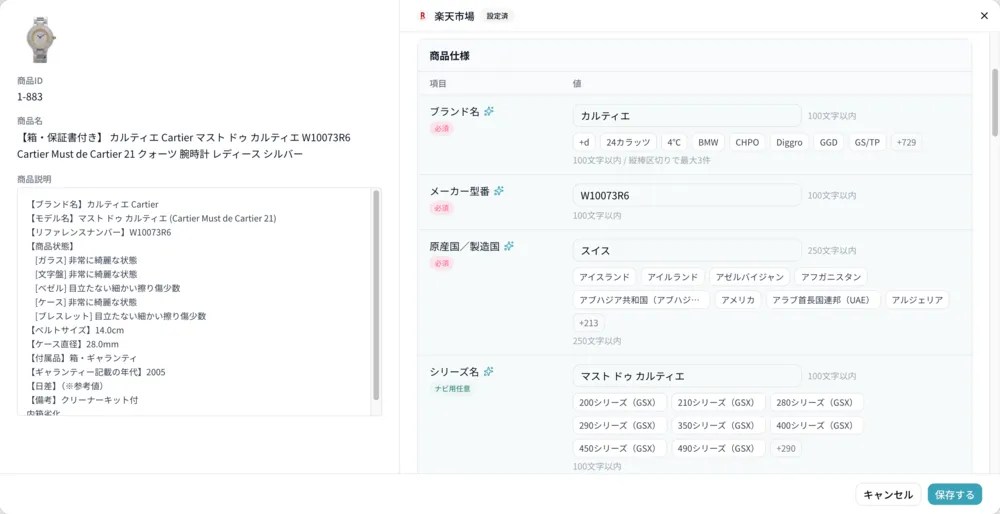Click the right panel vertical scrollbar
1000x514 pixels.
coord(994,102)
